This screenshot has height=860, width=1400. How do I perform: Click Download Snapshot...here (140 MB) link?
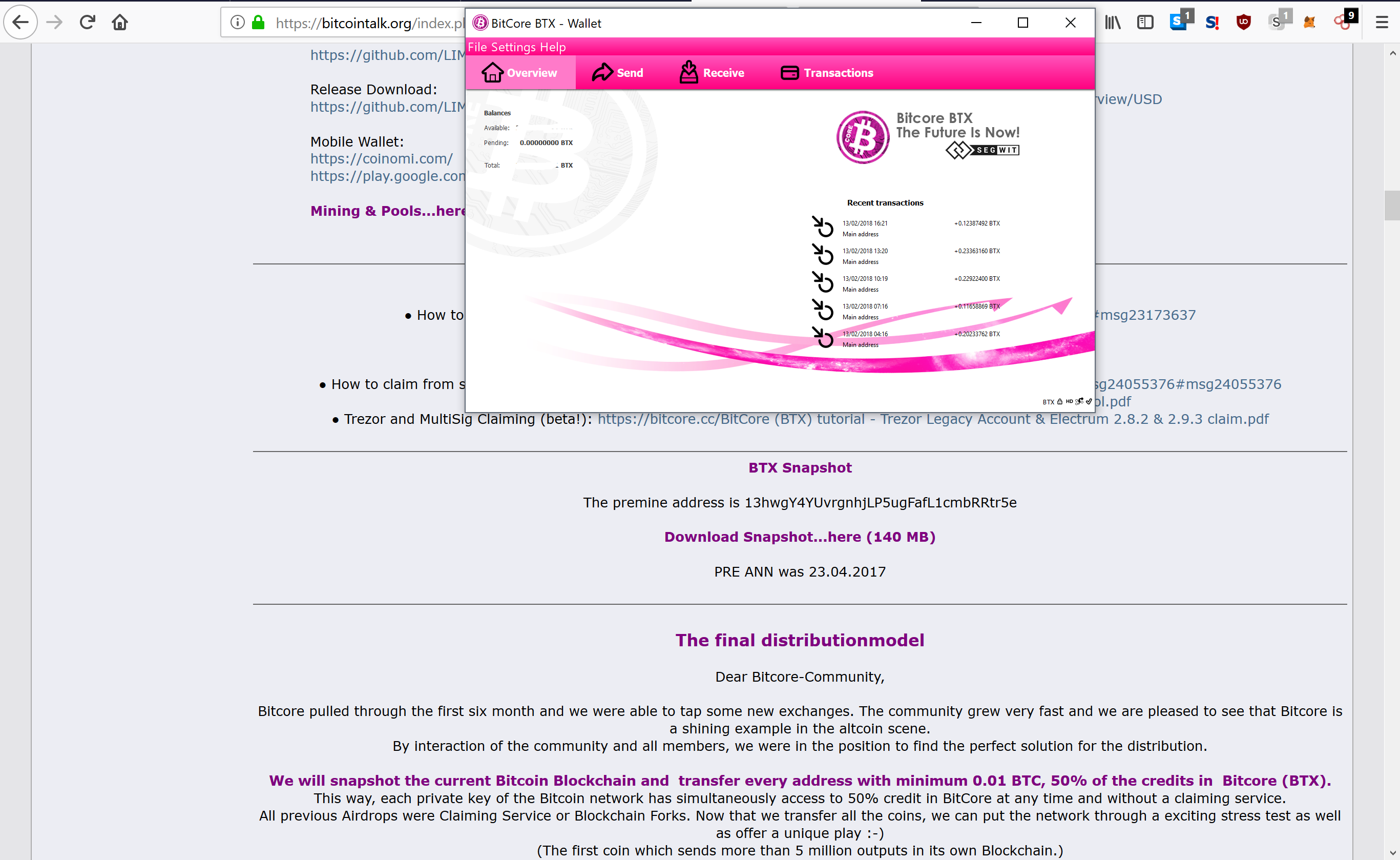pyautogui.click(x=800, y=537)
